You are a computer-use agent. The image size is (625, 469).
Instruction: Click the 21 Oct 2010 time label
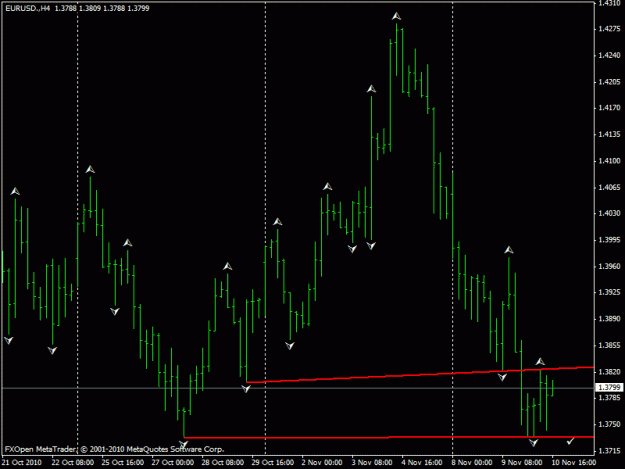(x=22, y=462)
